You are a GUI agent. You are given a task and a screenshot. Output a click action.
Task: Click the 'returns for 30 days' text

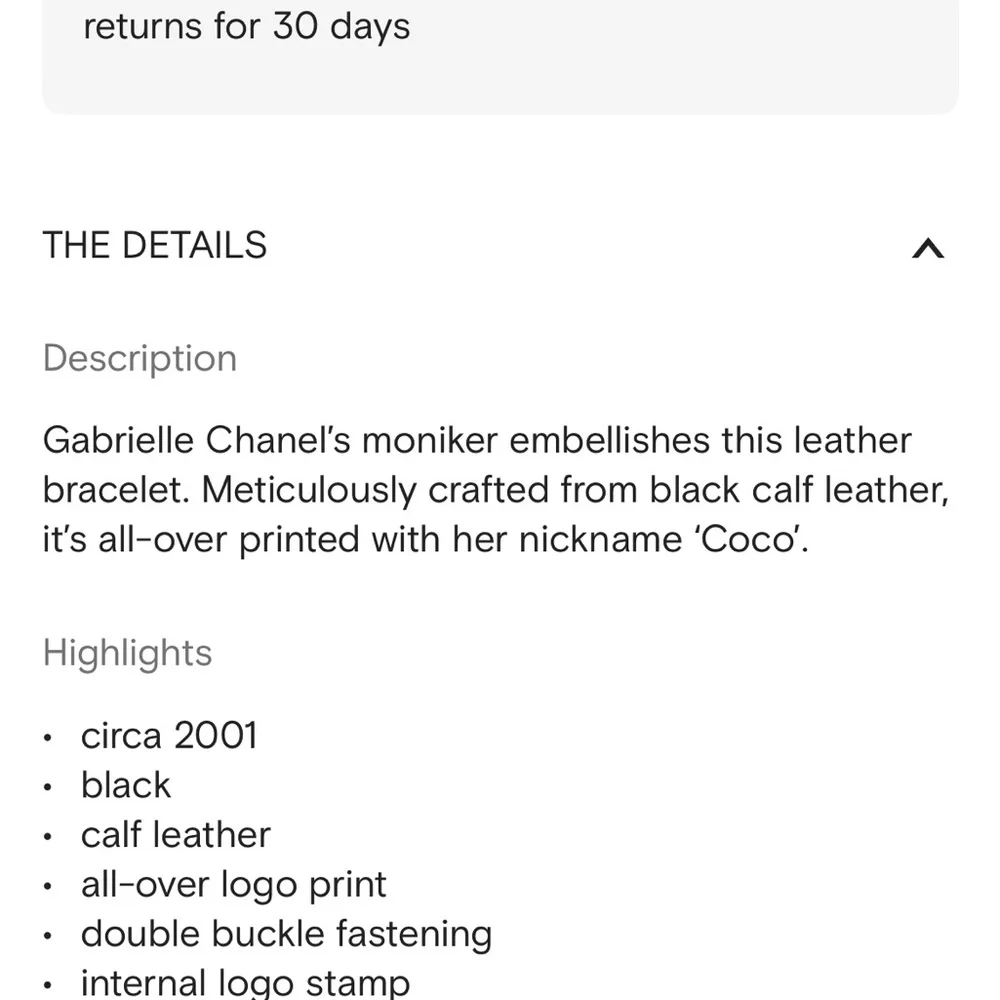pyautogui.click(x=246, y=27)
